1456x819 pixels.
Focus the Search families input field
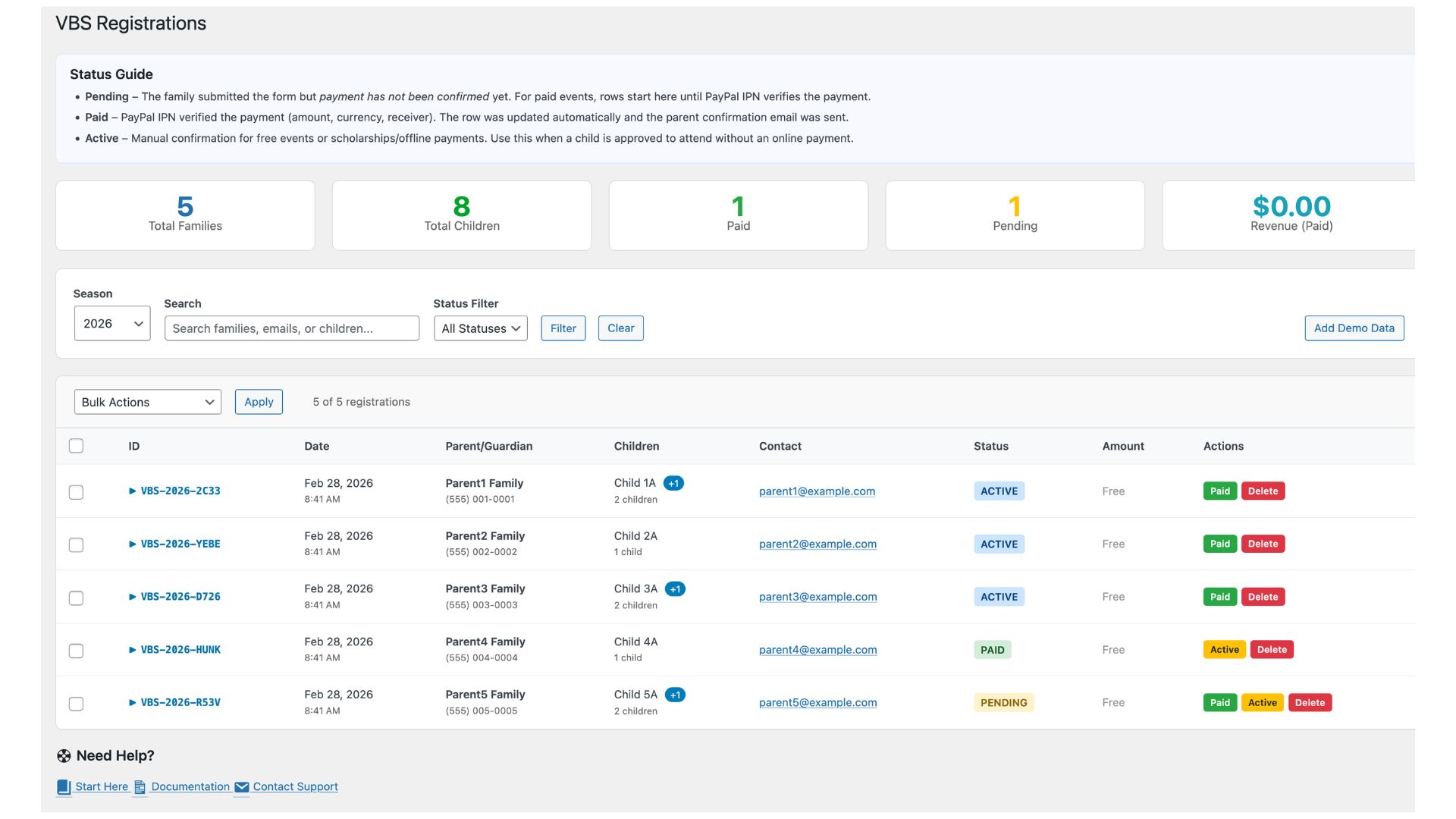click(x=291, y=328)
